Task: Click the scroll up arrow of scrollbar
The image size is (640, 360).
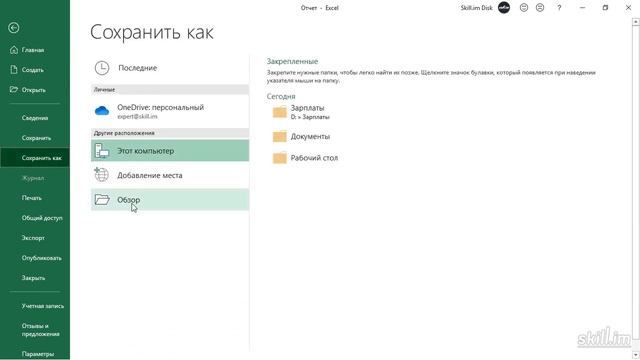Action: [x=636, y=21]
